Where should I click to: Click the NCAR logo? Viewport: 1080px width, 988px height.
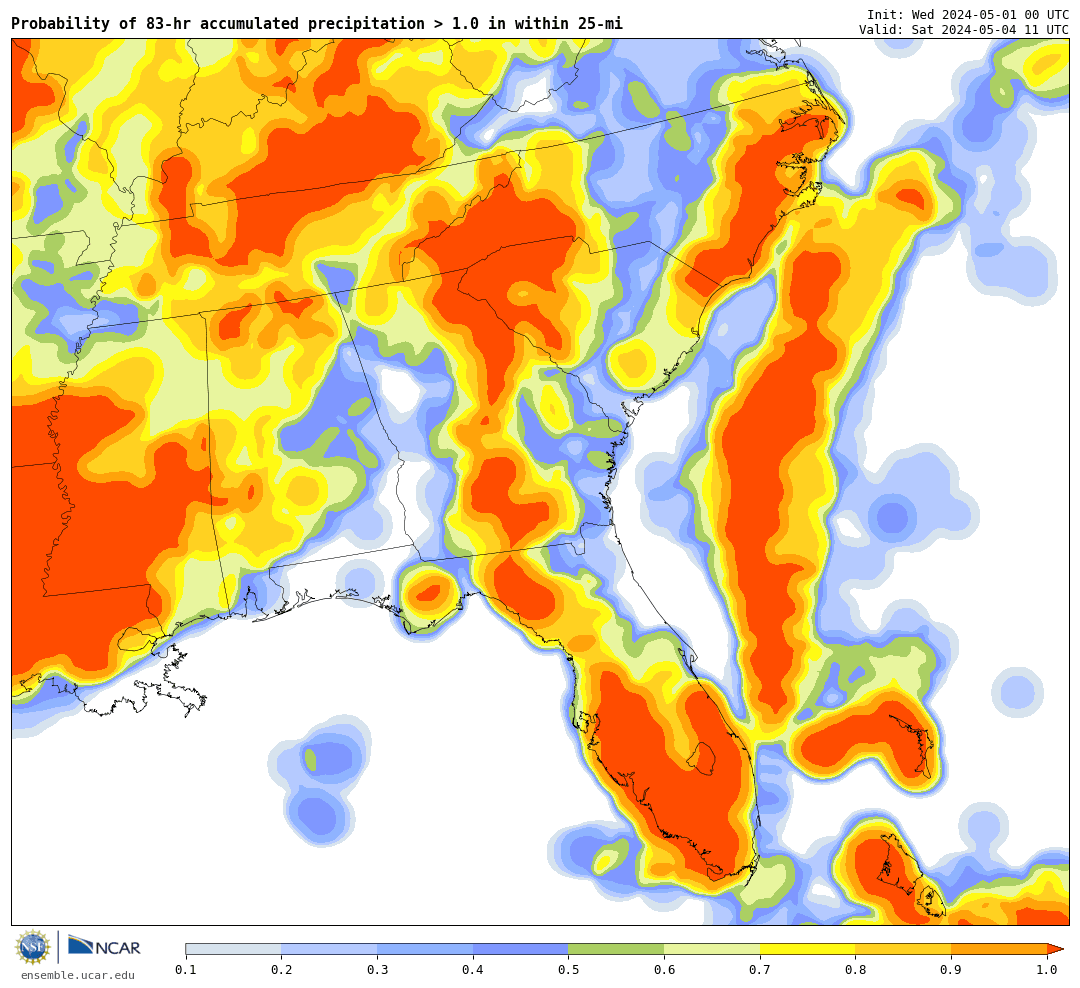tap(104, 946)
